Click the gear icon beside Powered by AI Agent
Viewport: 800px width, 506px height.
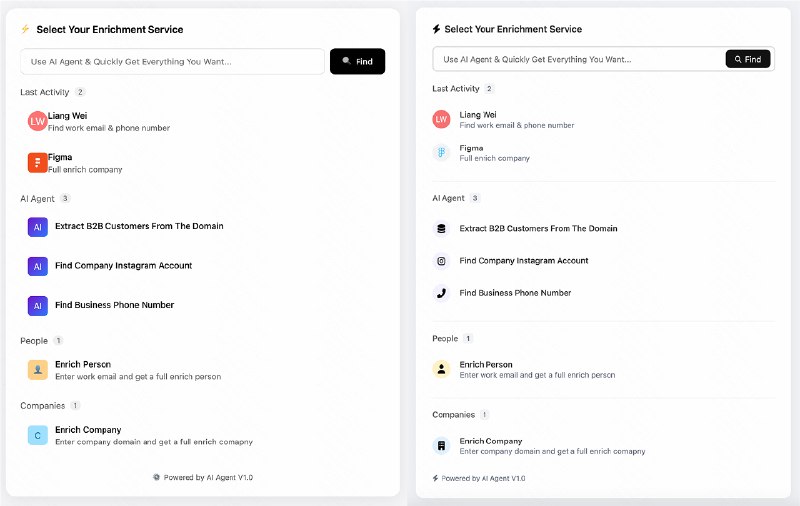coord(156,478)
